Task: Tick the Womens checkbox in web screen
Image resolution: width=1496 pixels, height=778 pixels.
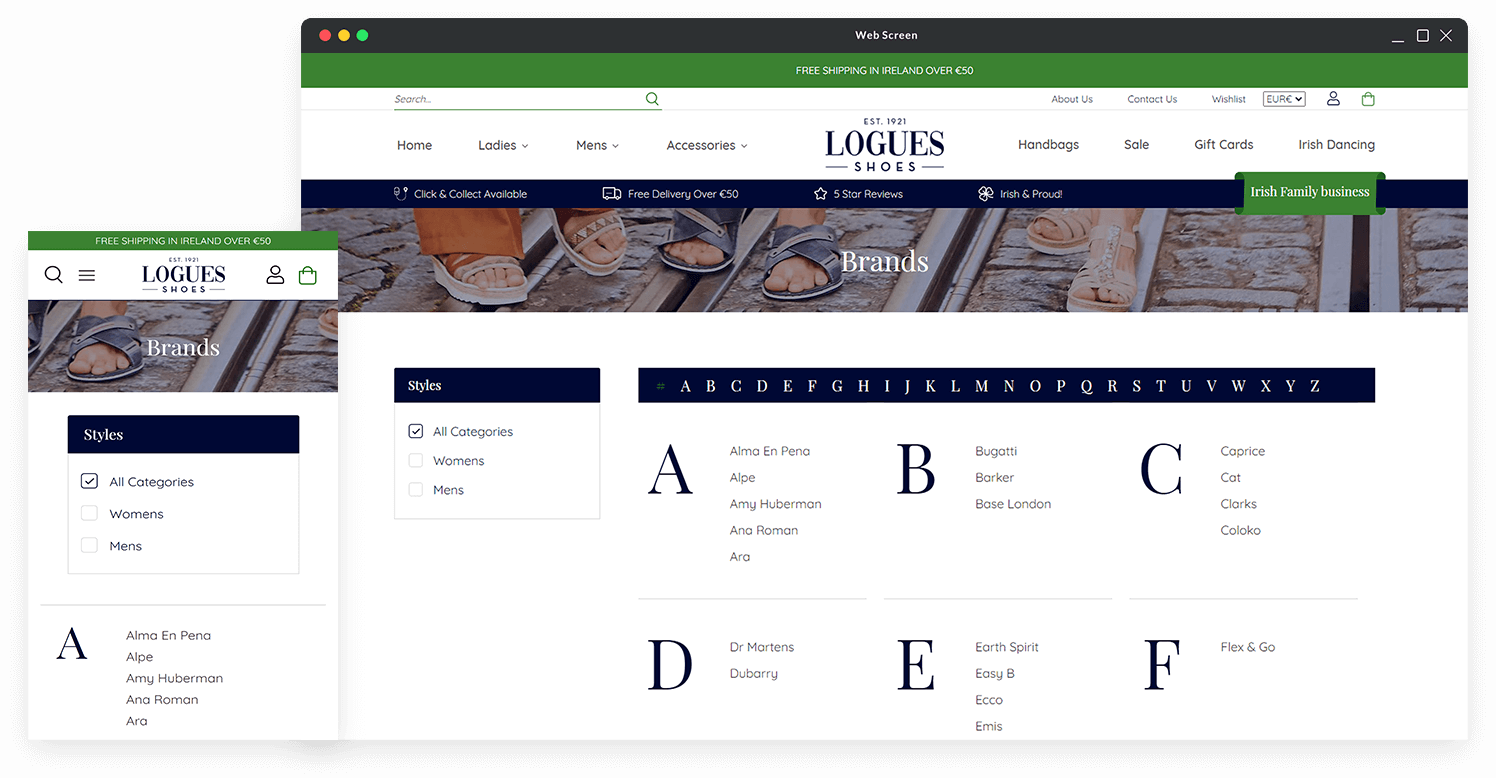Action: click(416, 460)
